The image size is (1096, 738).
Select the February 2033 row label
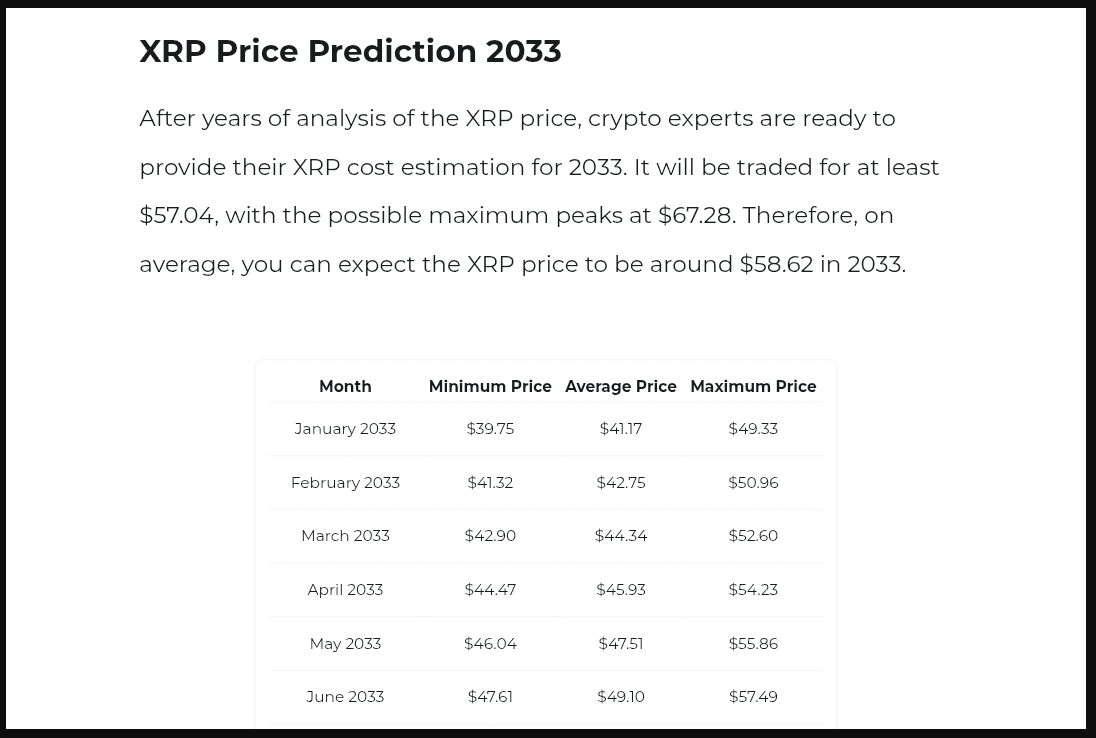(345, 482)
